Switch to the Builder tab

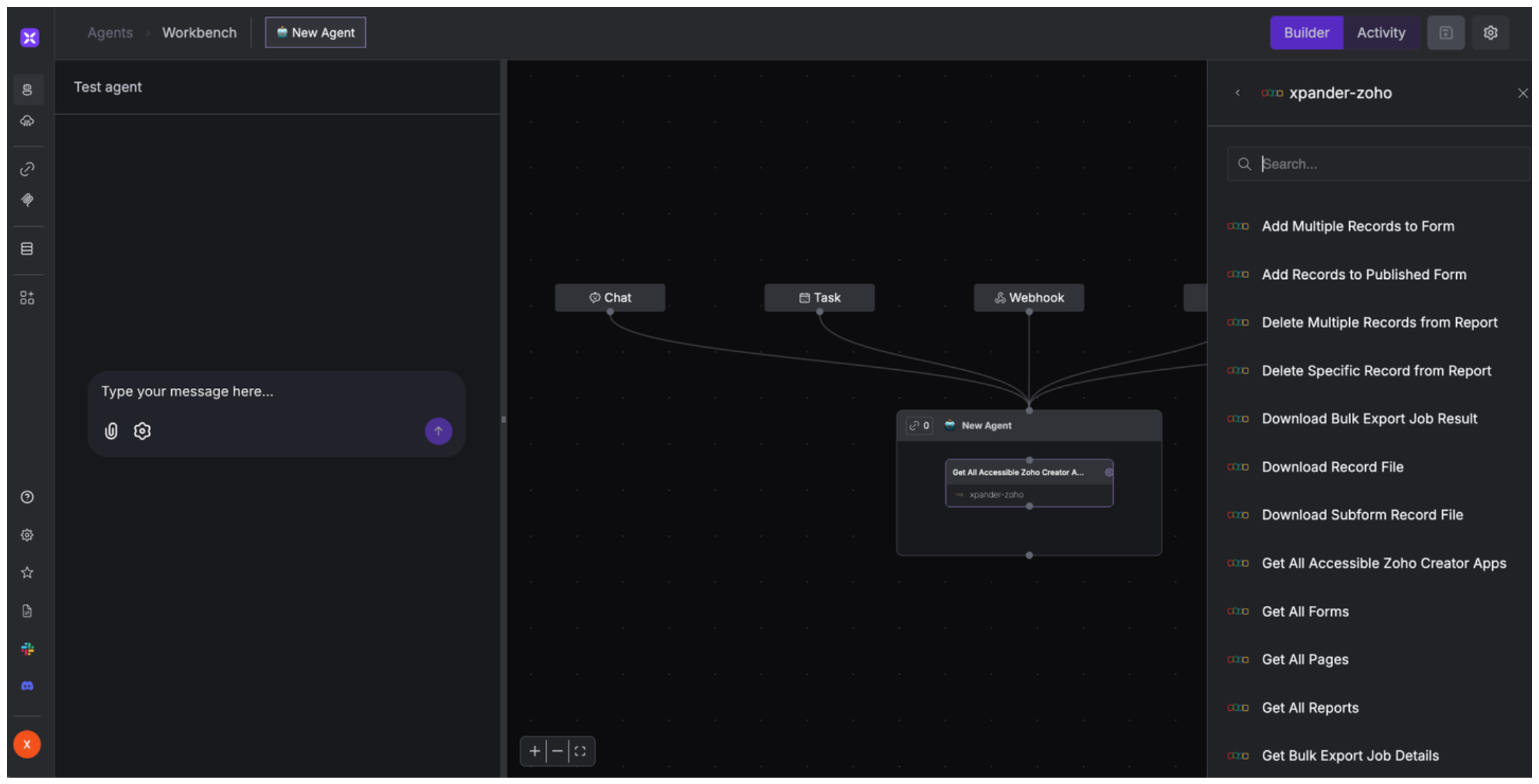point(1306,32)
